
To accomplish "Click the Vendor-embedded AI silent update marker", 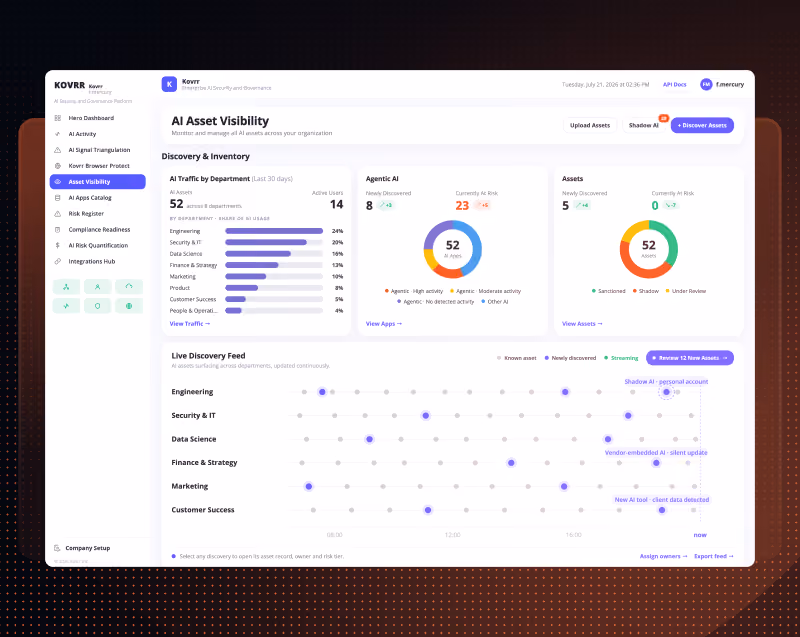I will click(x=656, y=463).
